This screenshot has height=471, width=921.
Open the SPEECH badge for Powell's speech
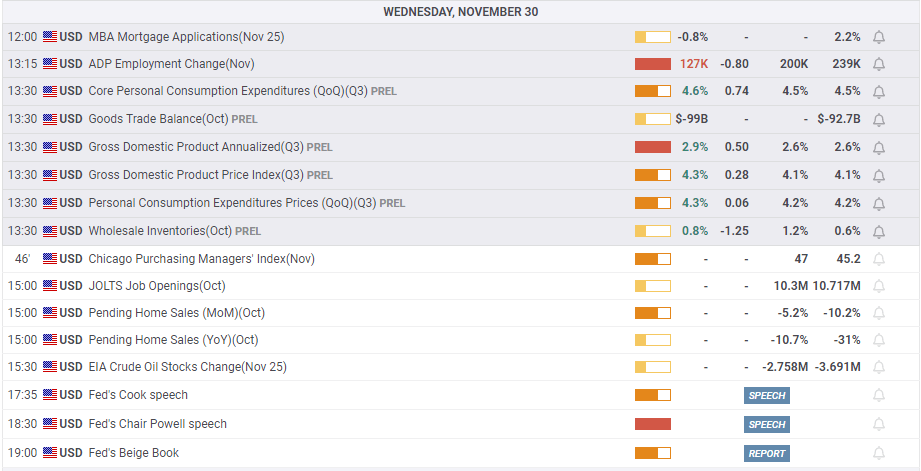(x=767, y=424)
